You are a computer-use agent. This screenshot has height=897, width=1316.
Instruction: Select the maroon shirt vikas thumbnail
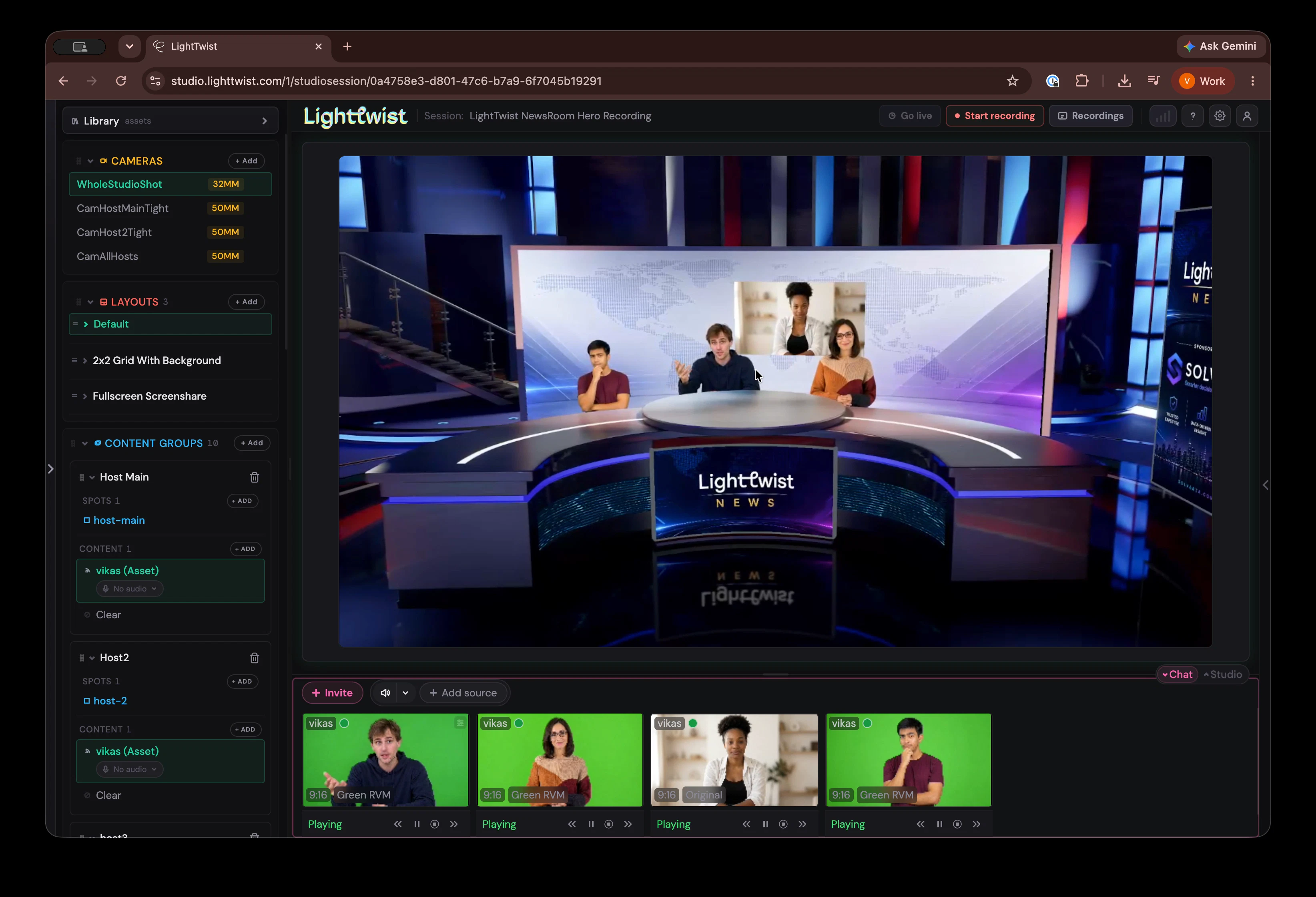pyautogui.click(x=908, y=760)
